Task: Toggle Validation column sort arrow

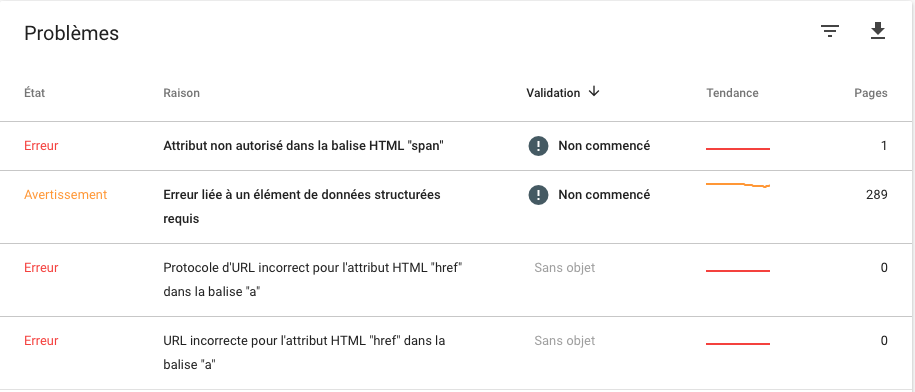Action: pos(594,92)
